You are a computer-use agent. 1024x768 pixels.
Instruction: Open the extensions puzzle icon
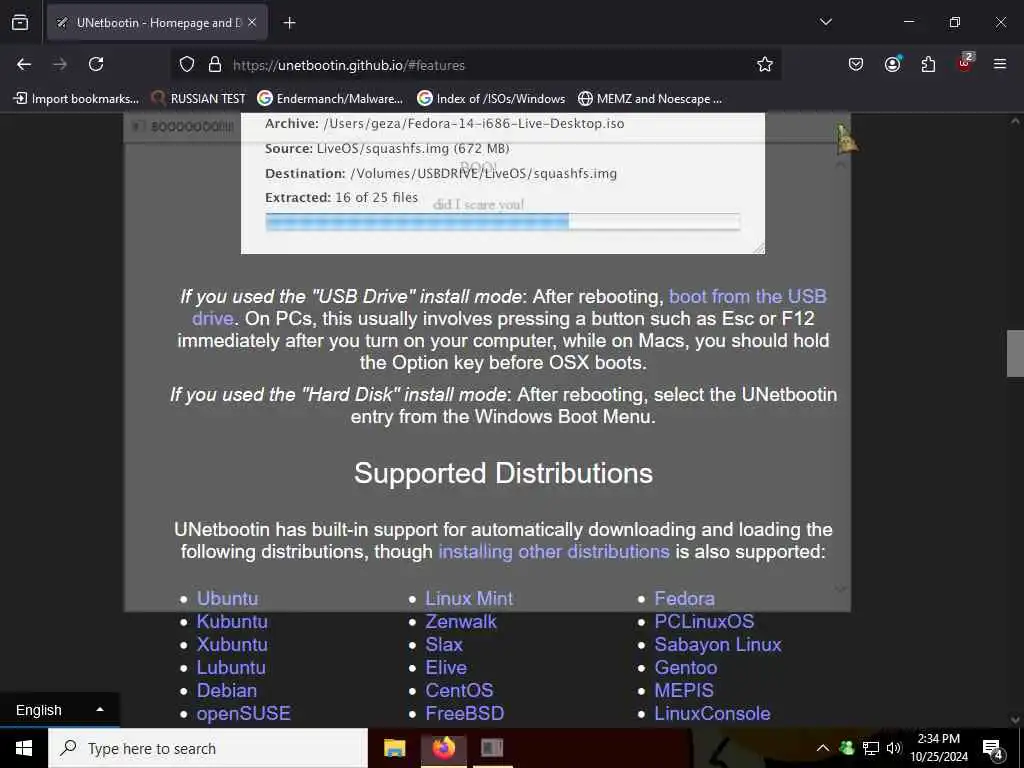pyautogui.click(x=928, y=64)
